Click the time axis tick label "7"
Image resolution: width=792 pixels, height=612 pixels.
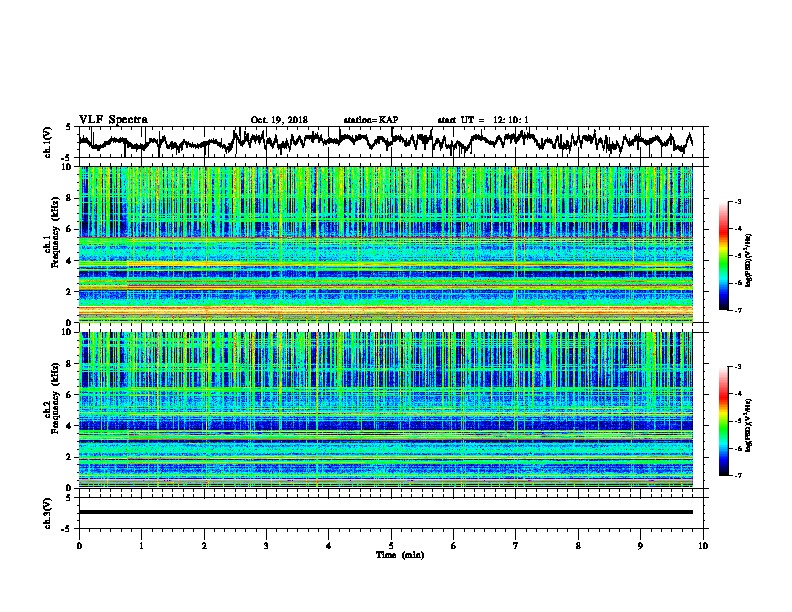516,546
